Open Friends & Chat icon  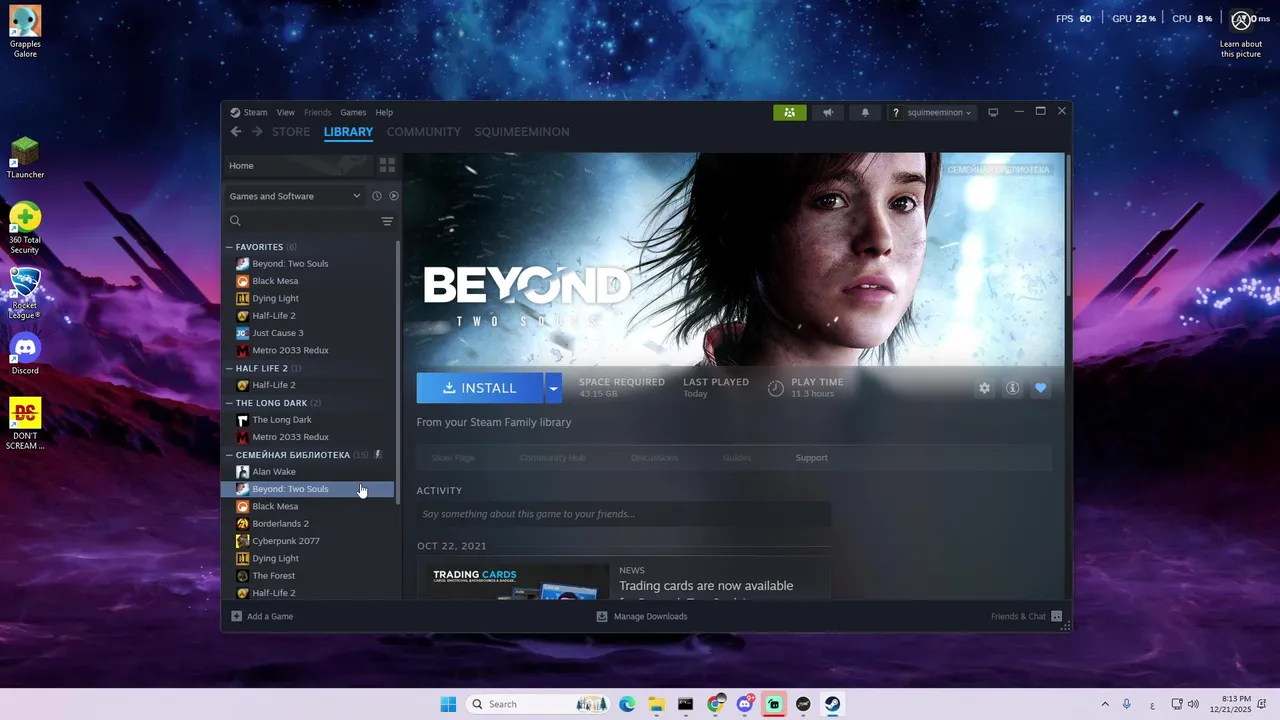tap(1056, 616)
